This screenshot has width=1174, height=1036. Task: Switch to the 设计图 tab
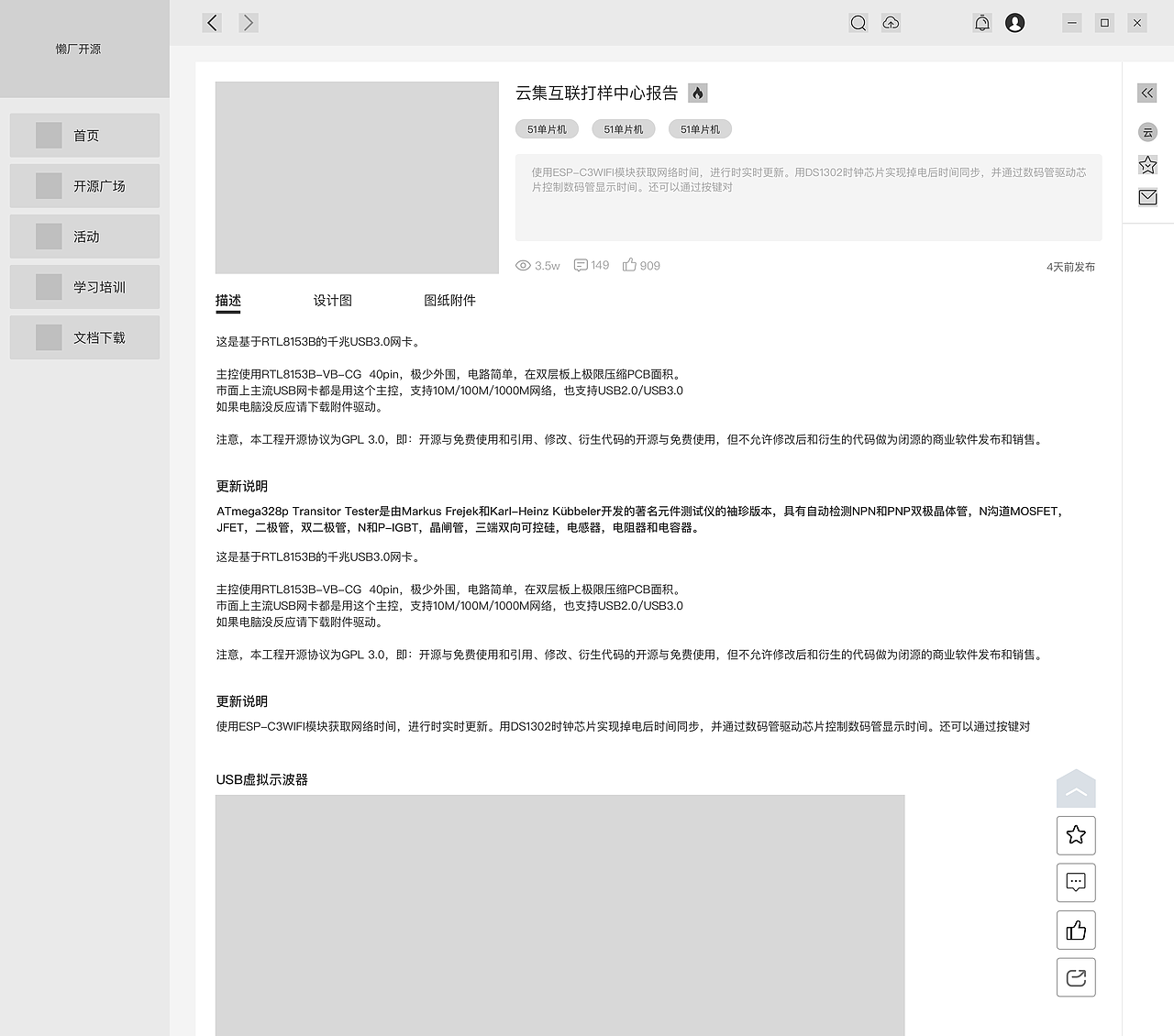click(x=334, y=300)
